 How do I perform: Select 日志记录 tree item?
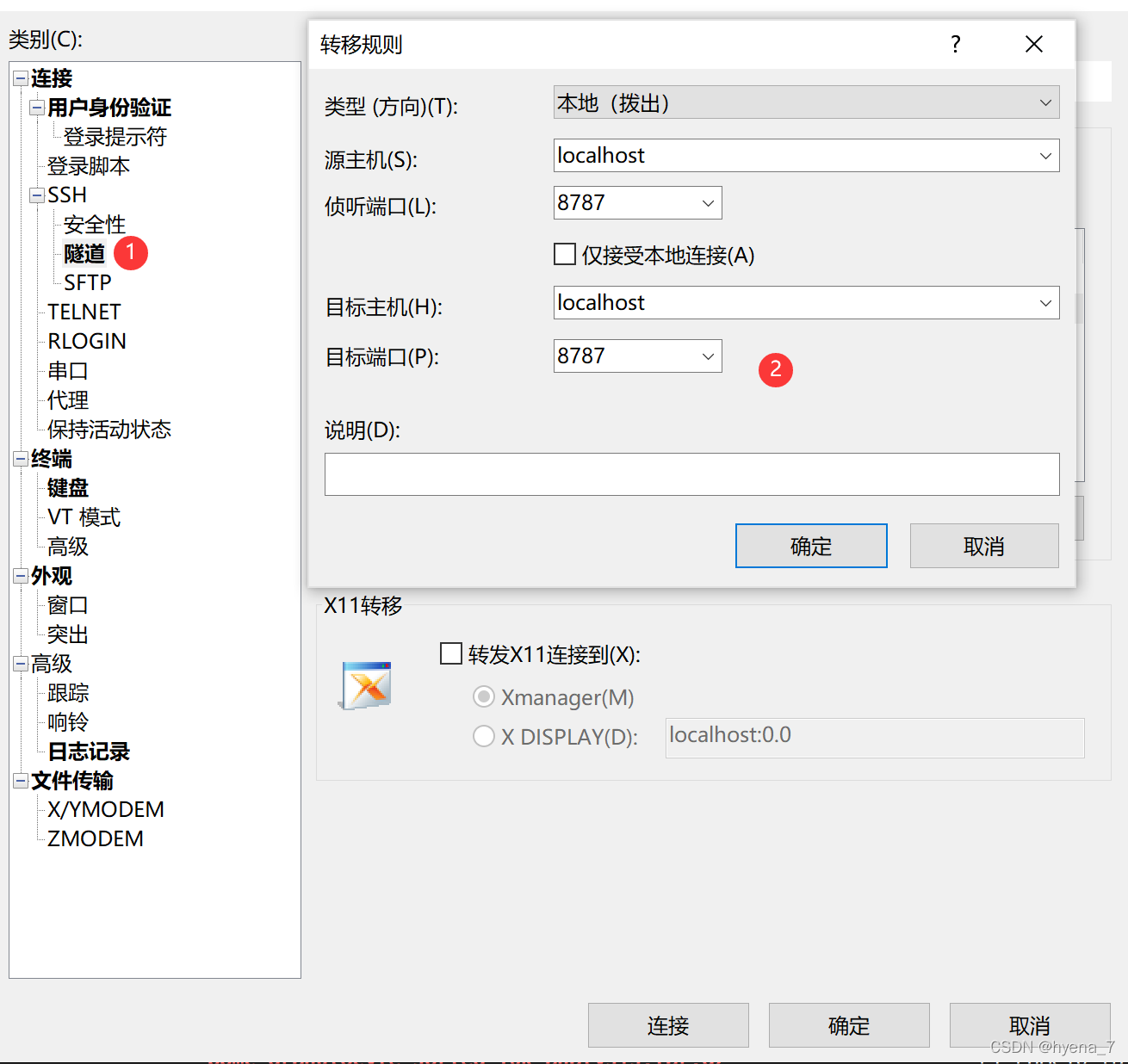(89, 752)
